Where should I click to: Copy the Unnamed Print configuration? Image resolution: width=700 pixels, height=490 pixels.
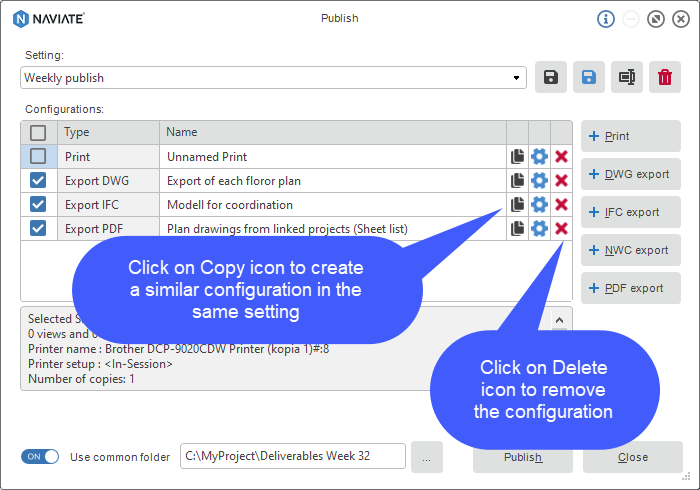(x=517, y=157)
